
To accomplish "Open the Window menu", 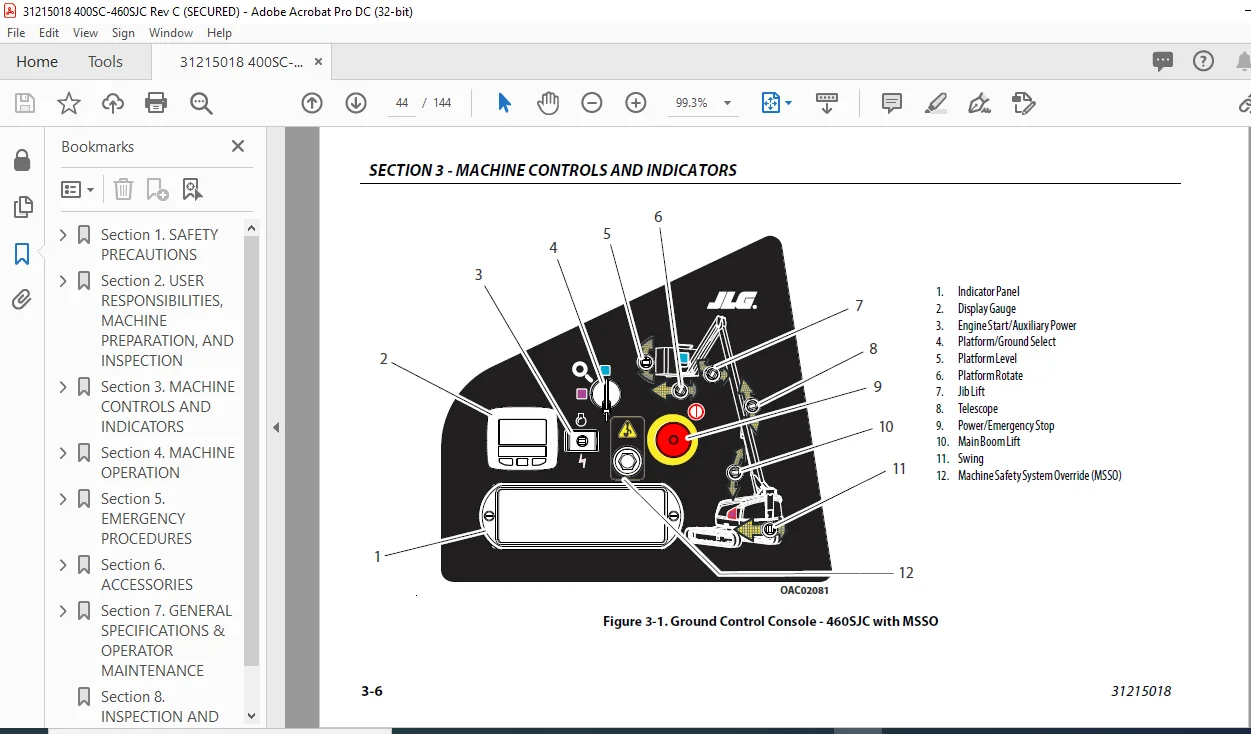I will [171, 33].
